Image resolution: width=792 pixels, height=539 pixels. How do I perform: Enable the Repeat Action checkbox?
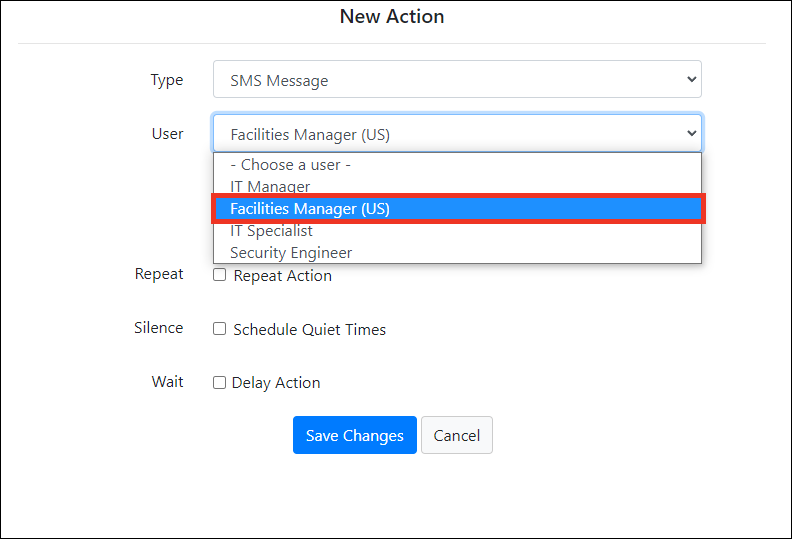click(x=220, y=275)
